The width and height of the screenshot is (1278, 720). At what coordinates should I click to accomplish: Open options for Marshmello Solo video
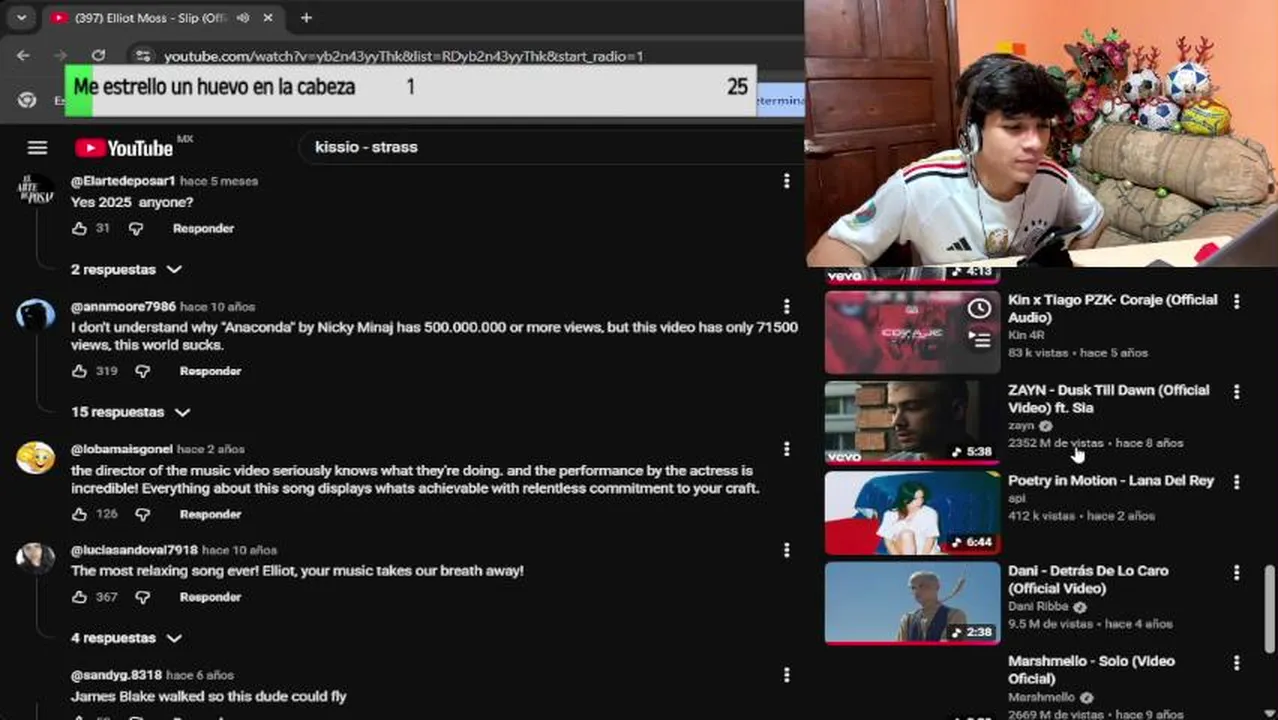pos(1236,662)
